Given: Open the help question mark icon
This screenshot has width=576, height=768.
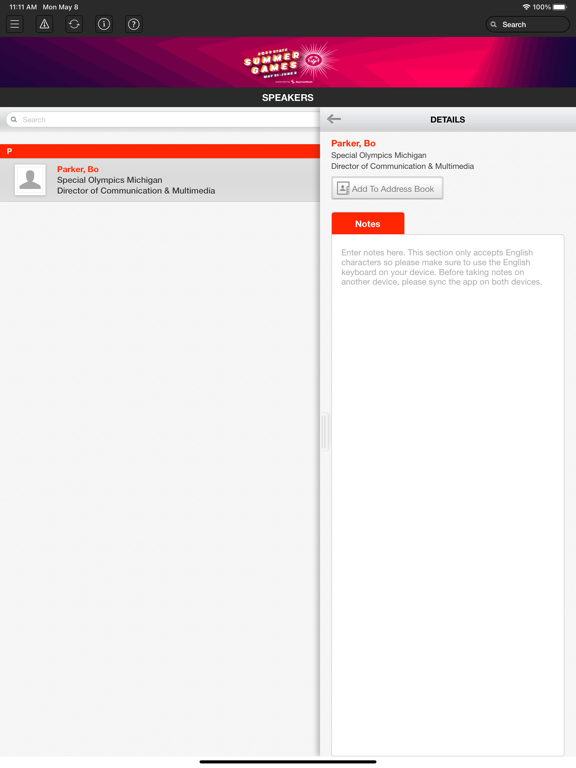Looking at the screenshot, I should pos(134,24).
